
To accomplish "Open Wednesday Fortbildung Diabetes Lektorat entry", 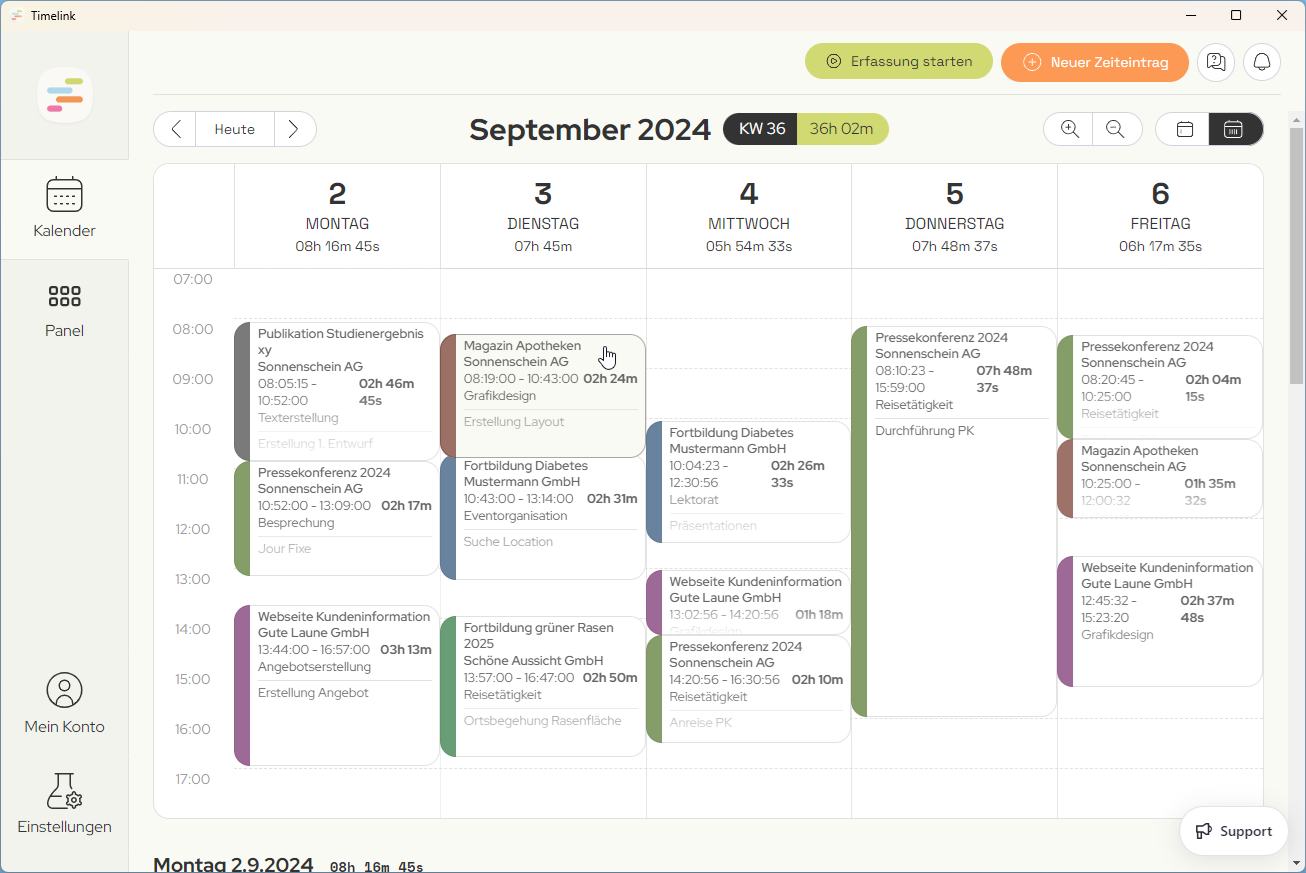I will pyautogui.click(x=749, y=482).
